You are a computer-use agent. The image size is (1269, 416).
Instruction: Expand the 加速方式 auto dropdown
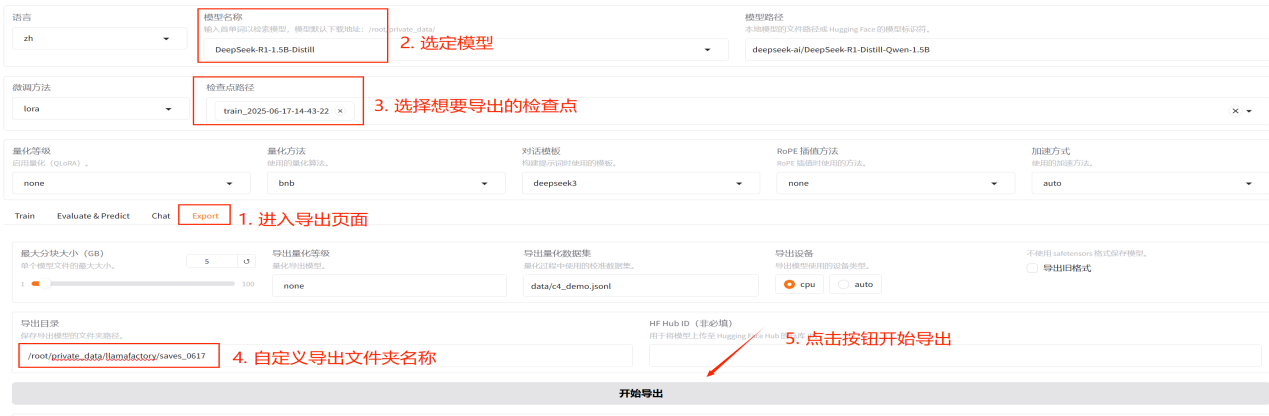click(1249, 184)
